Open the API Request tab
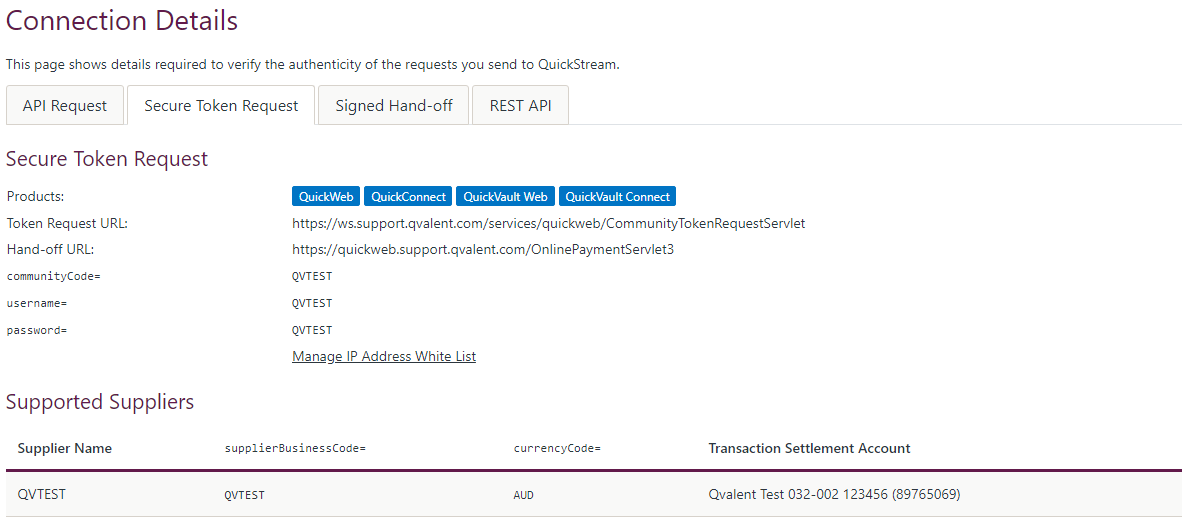 point(65,106)
